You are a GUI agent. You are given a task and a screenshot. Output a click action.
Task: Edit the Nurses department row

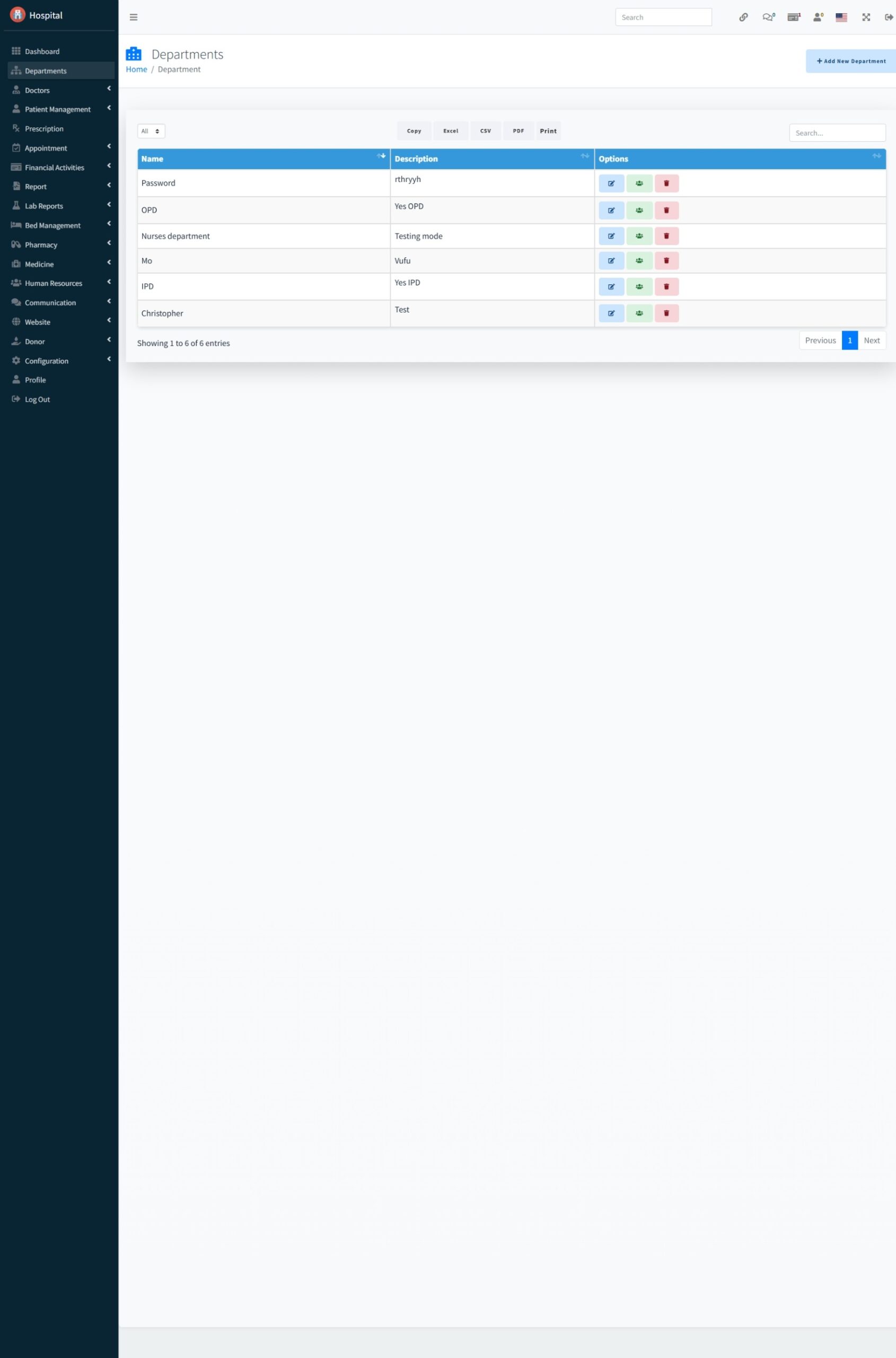pyautogui.click(x=611, y=236)
